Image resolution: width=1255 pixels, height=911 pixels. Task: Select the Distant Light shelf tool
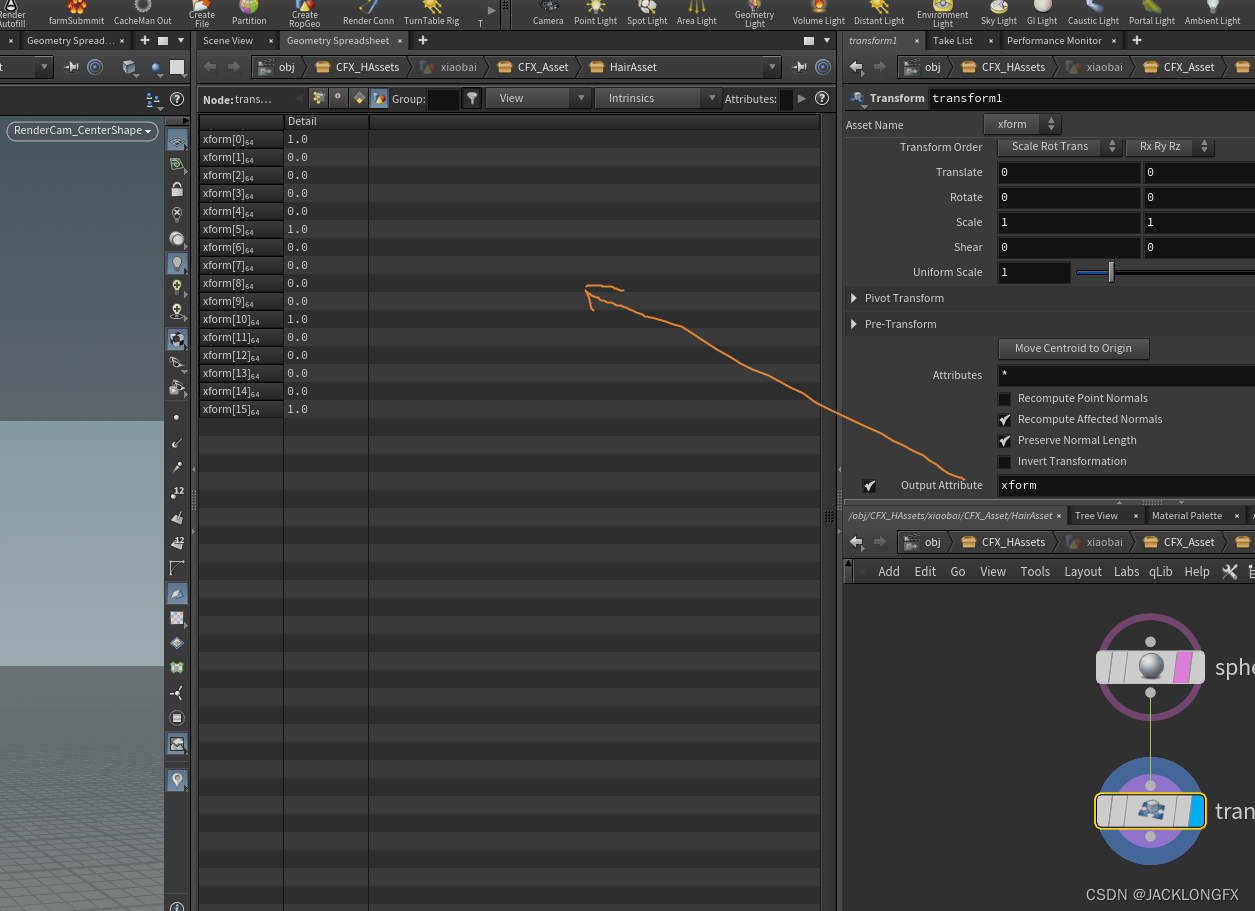[879, 13]
